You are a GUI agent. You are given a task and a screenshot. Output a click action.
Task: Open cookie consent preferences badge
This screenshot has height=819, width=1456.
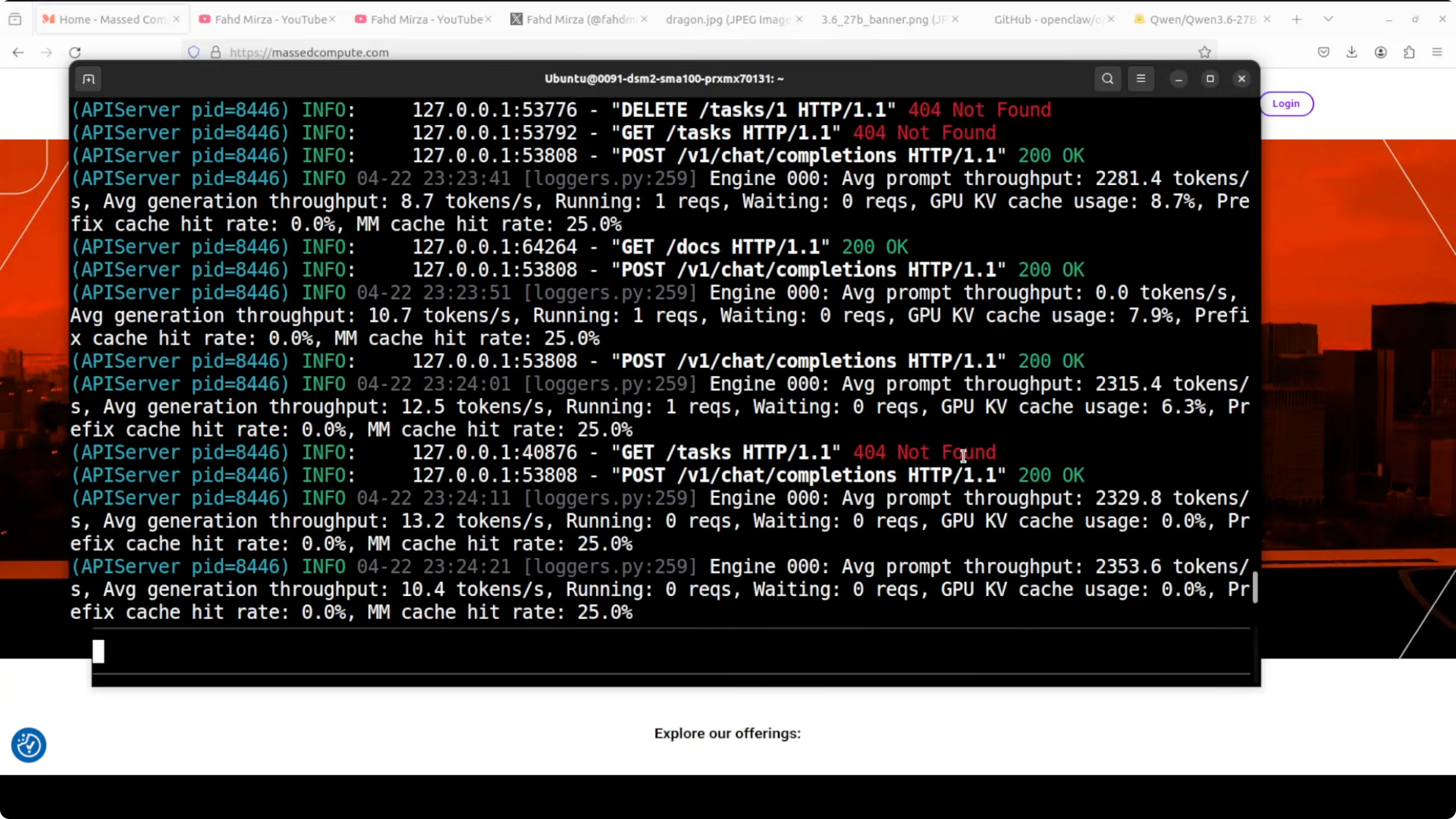[x=28, y=745]
